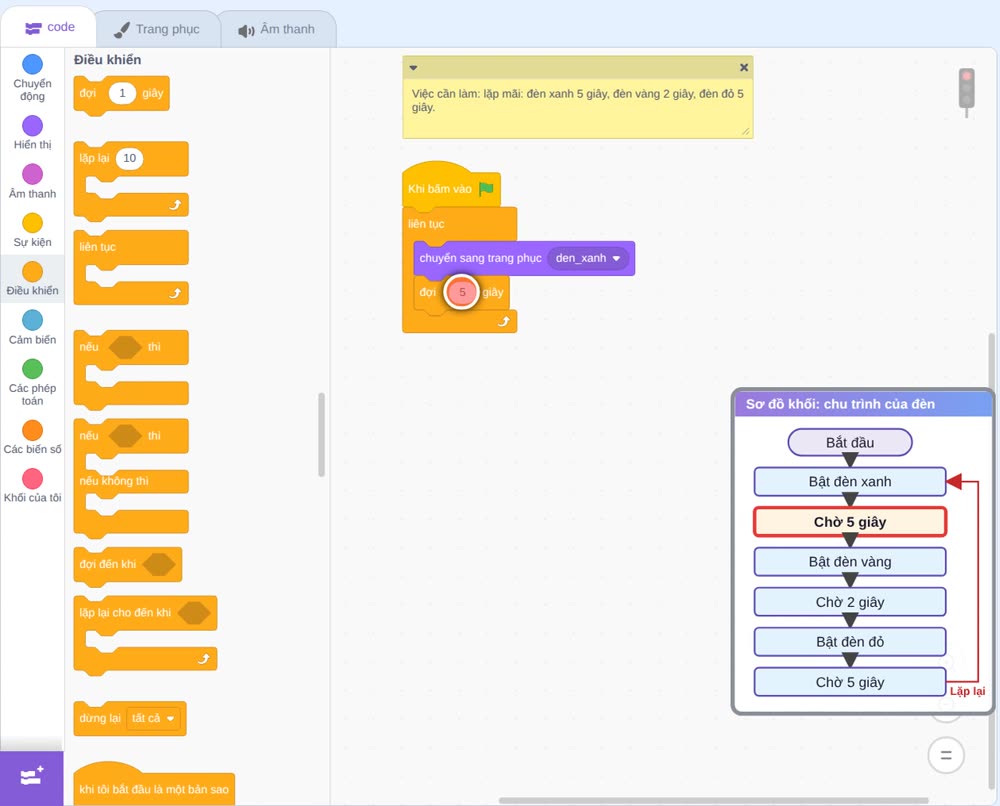Open the tất cả dropdown on dừng lại block
This screenshot has width=1000, height=806.
(x=153, y=718)
